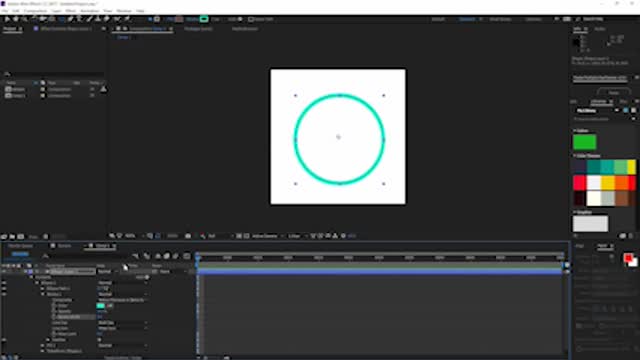Open viewer magnification dropdown
640x360 pixels.
point(134,236)
